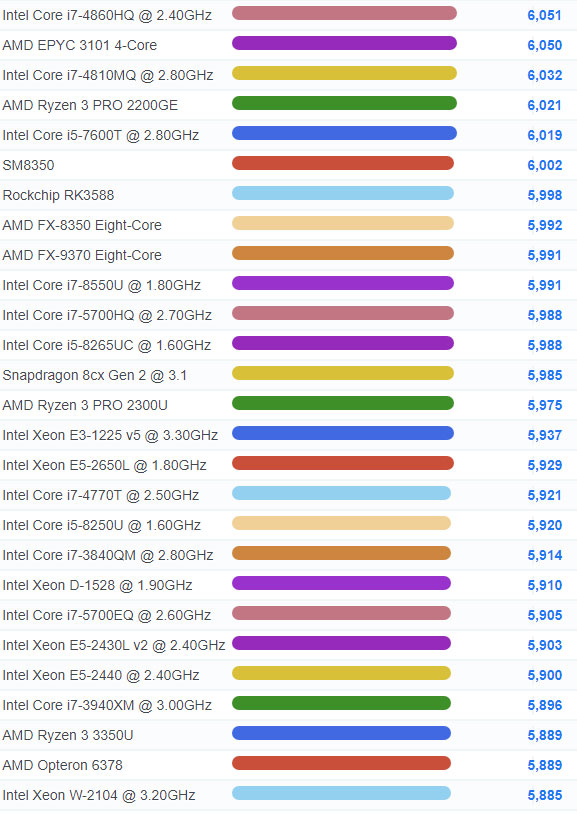Select AMD Opteron 6378
This screenshot has width=577, height=814.
pos(63,765)
